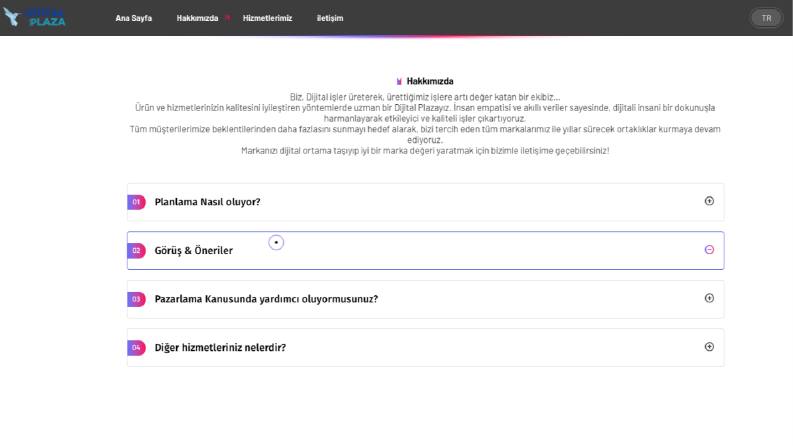Expand plus icon for Pazarlama Kanusunda question
This screenshot has width=793, height=446.
pyautogui.click(x=709, y=298)
